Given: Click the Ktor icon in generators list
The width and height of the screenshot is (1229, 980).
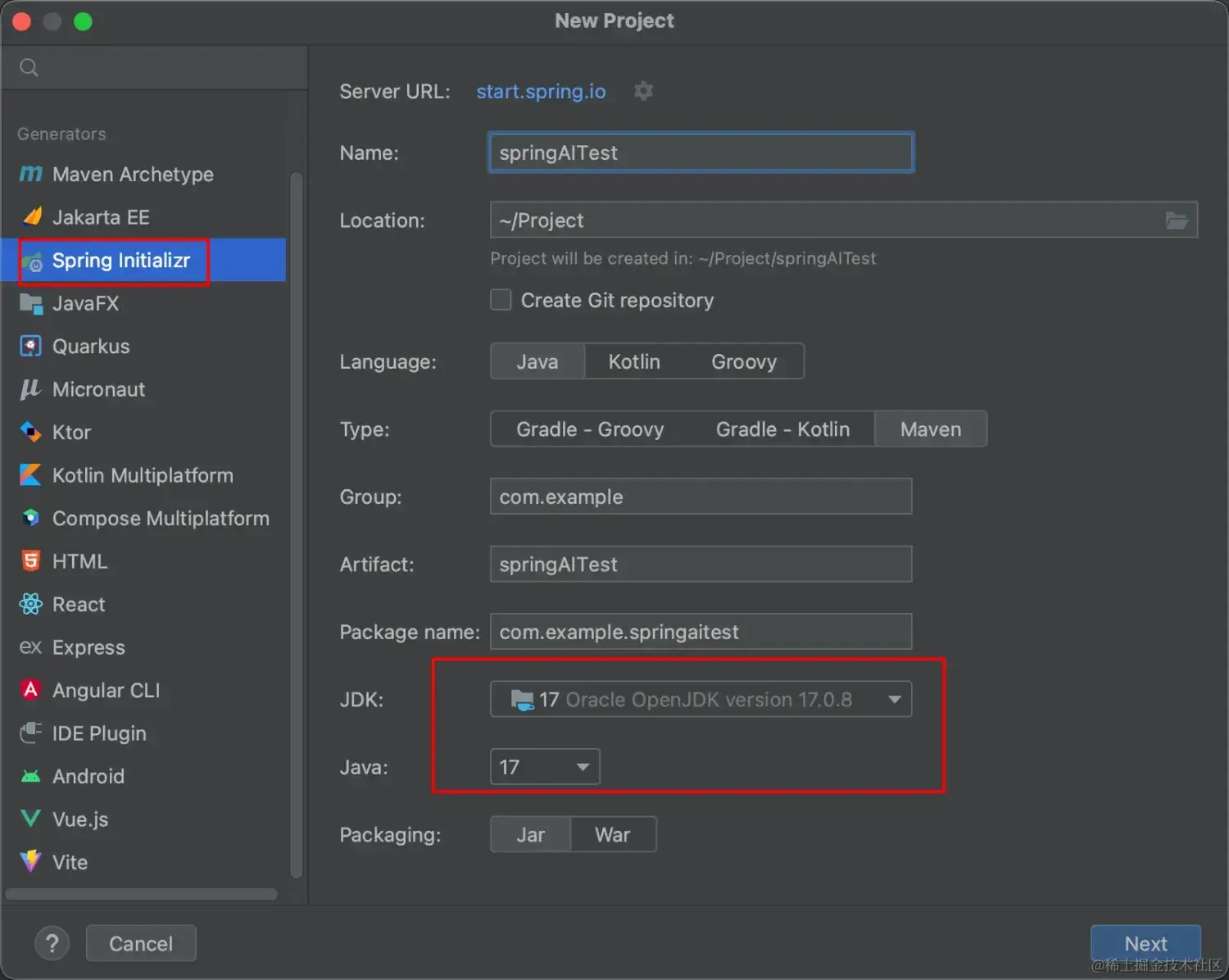Looking at the screenshot, I should 31,432.
